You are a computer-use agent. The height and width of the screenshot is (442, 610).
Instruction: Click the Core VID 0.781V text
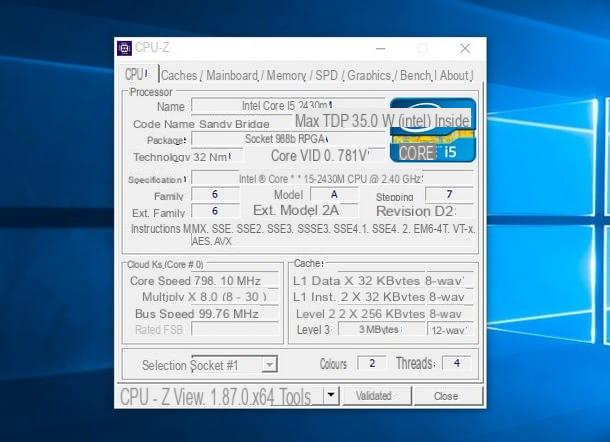pos(319,156)
